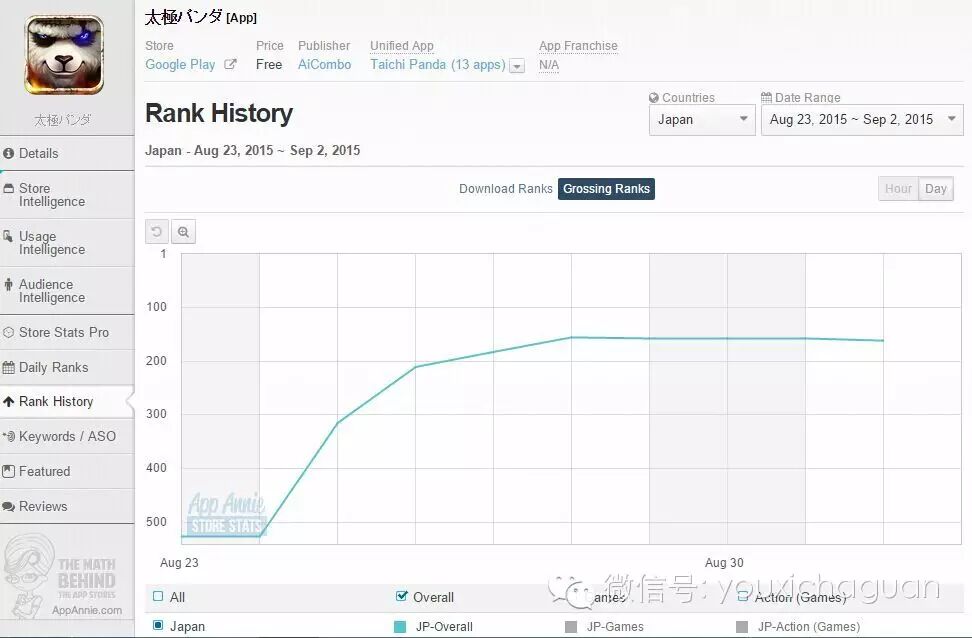Select the Hour granularity button

[898, 188]
